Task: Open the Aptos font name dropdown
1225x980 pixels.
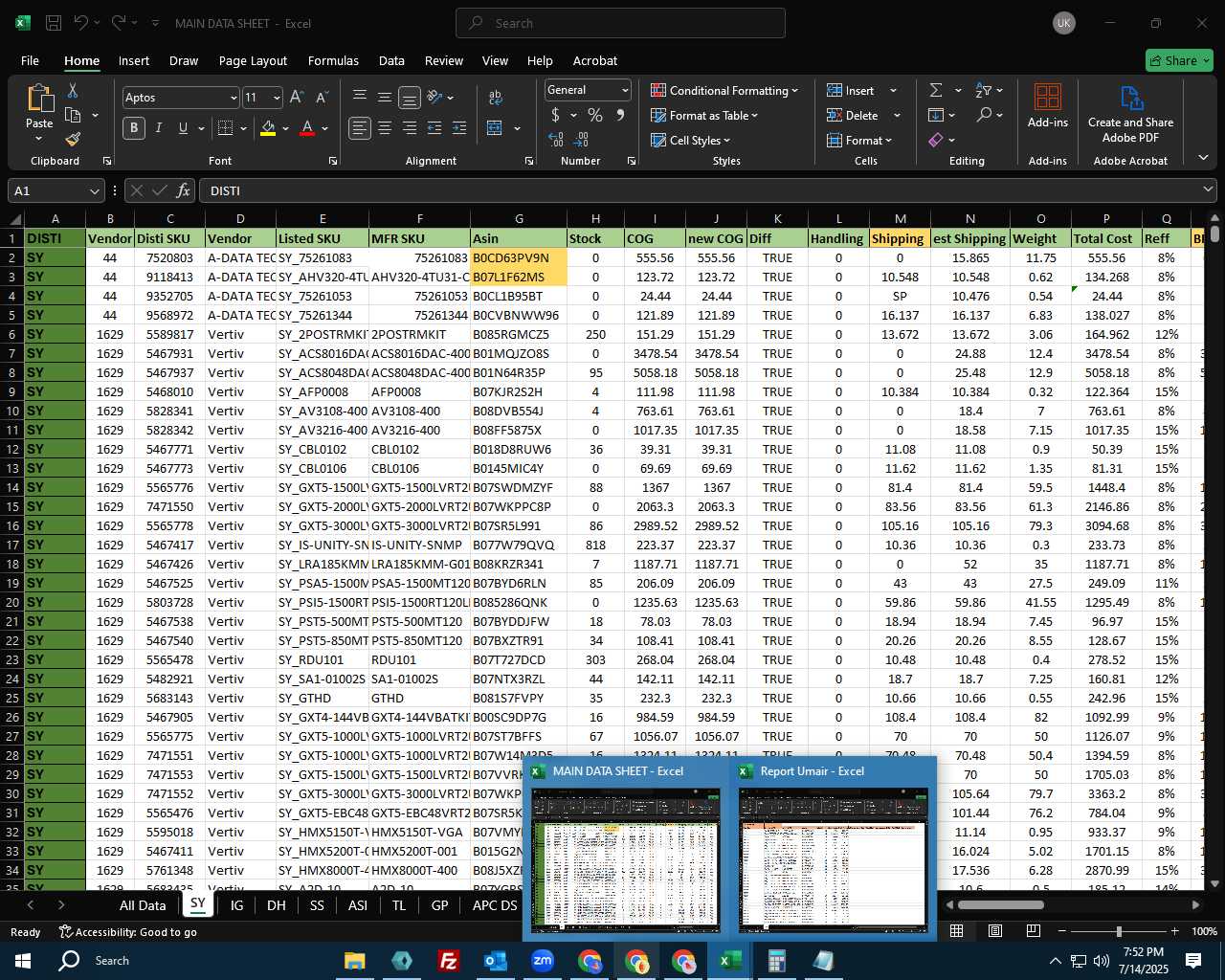Action: [233, 98]
